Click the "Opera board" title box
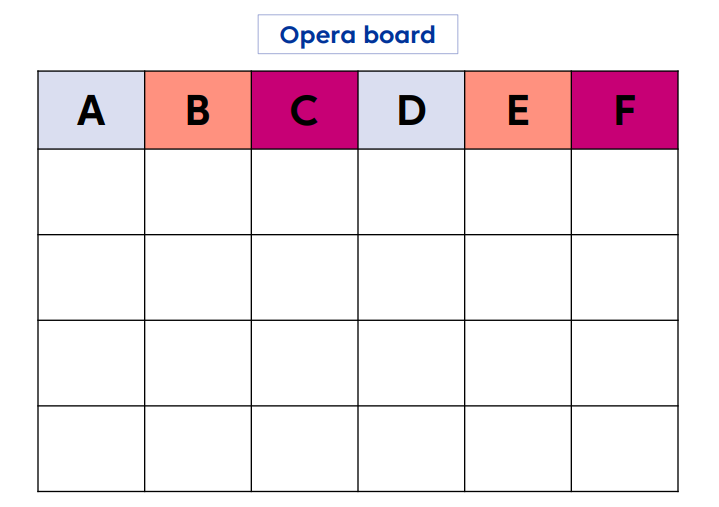This screenshot has width=719, height=507. (358, 35)
